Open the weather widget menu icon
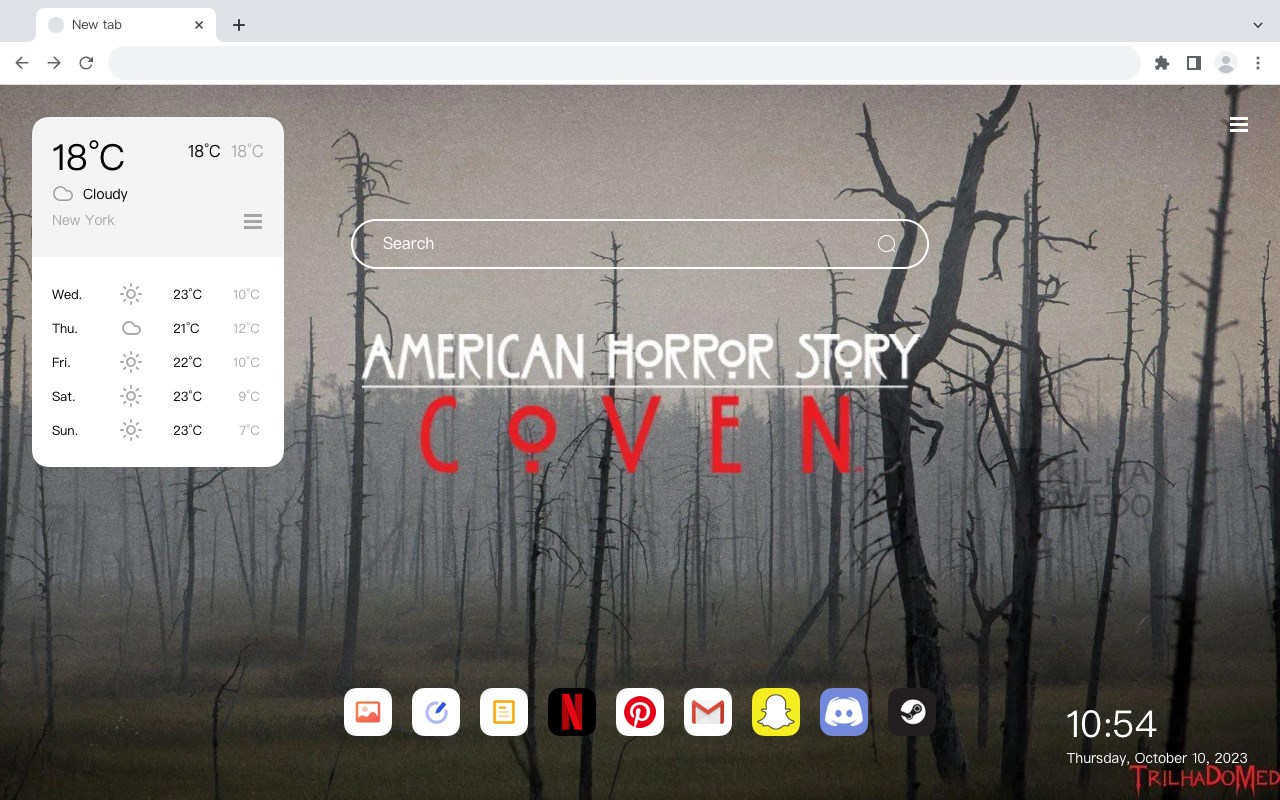This screenshot has height=800, width=1280. click(x=253, y=221)
